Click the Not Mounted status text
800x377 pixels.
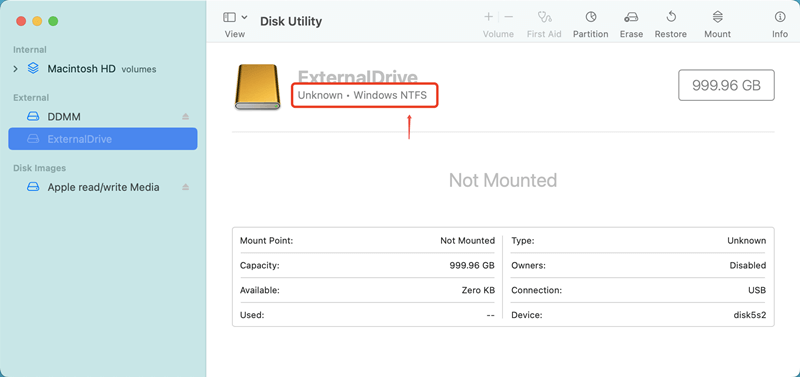click(503, 180)
